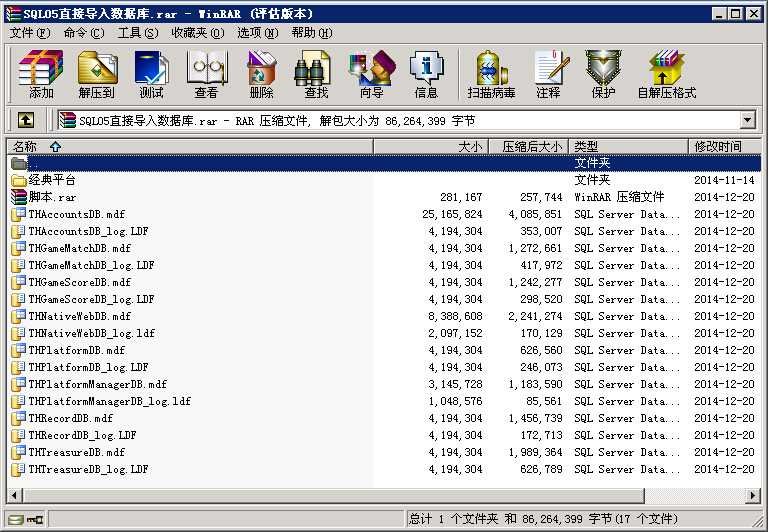768x532 pixels.
Task: Select the 脚本.rar archive icon
Action: pos(19,197)
